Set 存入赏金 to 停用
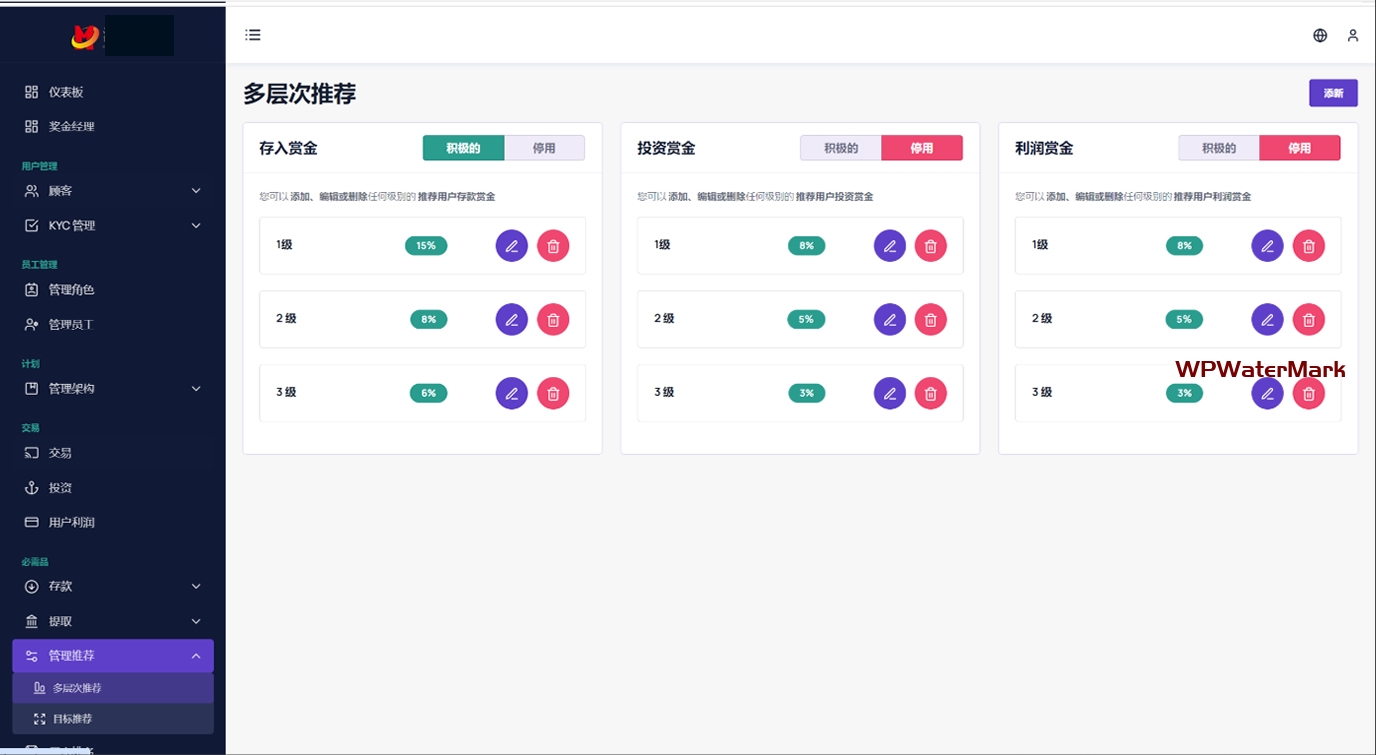The image size is (1376, 755). point(544,148)
